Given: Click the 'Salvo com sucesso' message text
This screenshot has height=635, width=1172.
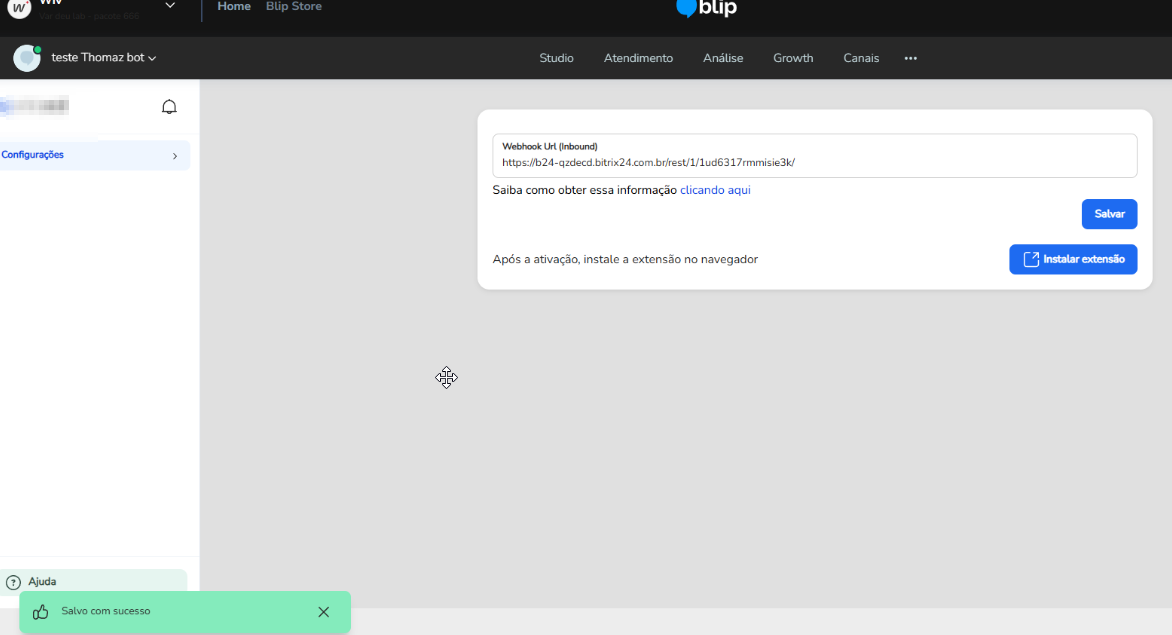Looking at the screenshot, I should click(105, 611).
